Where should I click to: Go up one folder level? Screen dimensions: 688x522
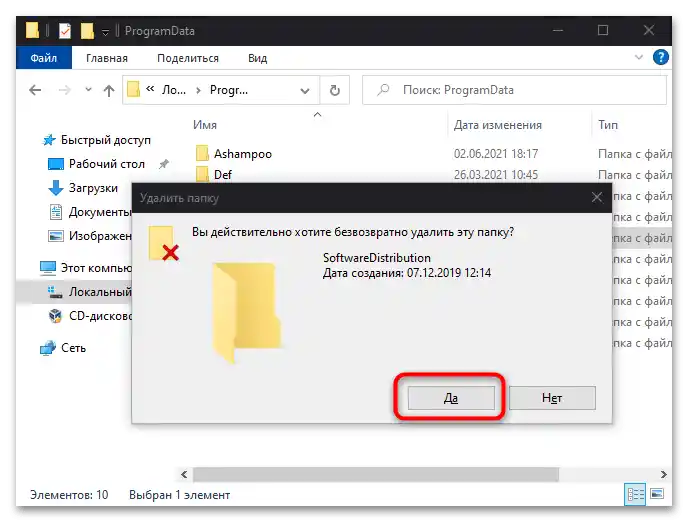109,91
